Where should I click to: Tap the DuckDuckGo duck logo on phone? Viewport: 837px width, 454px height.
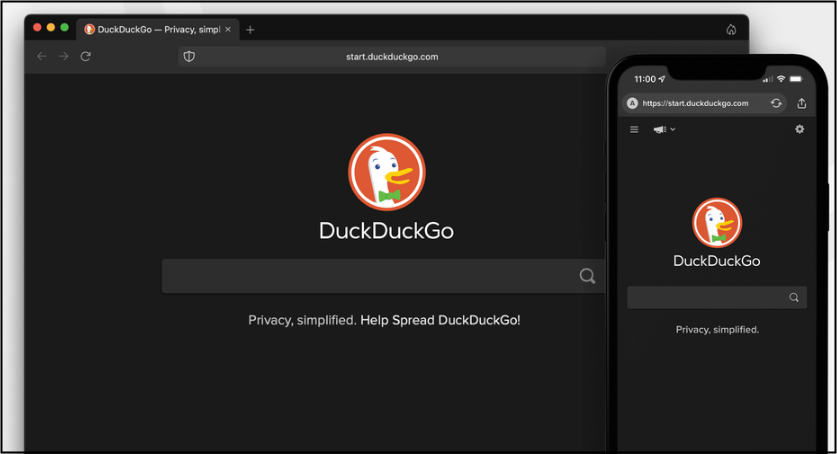[717, 222]
